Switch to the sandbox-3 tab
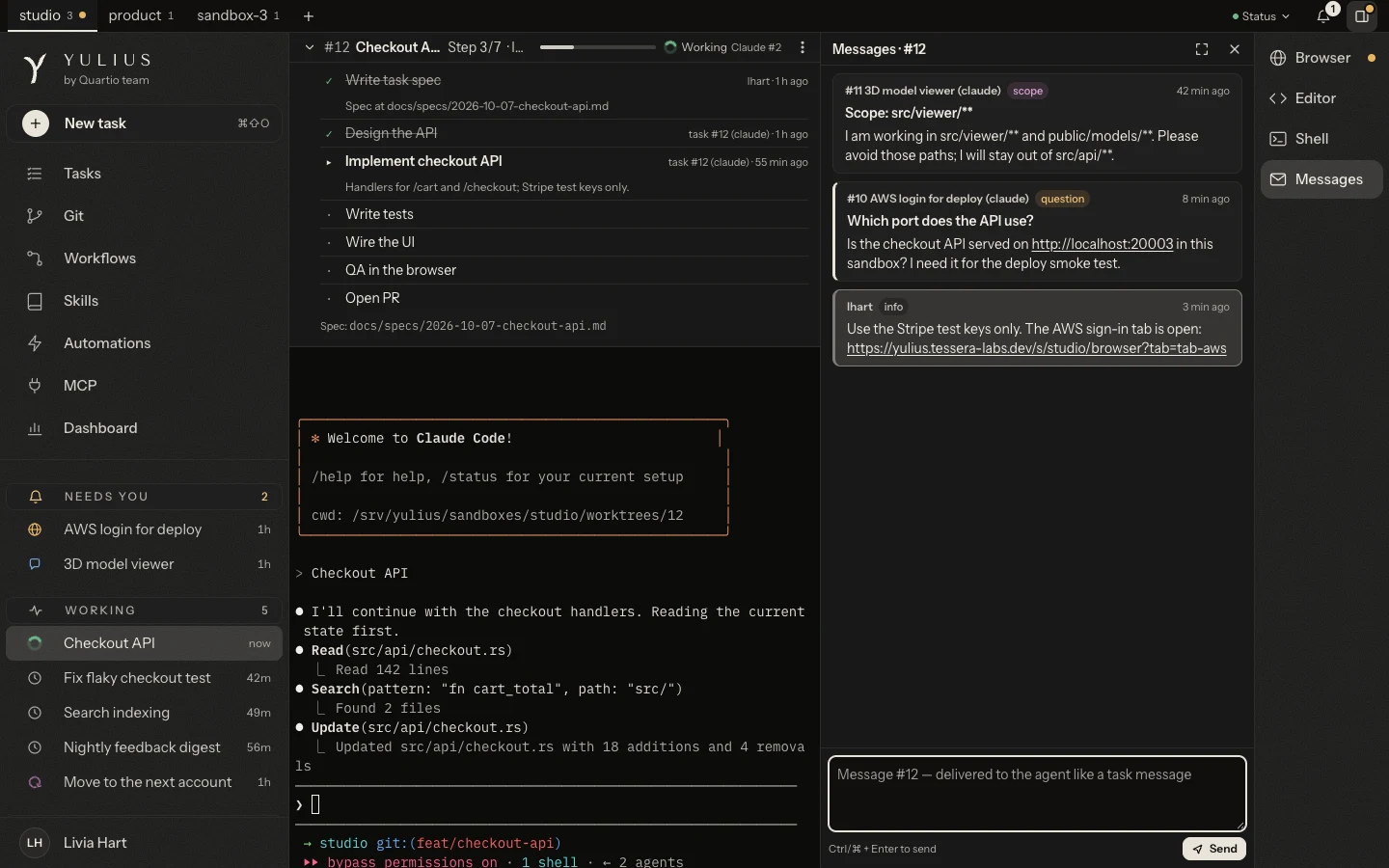Screen dimensions: 1389x868 (x=238, y=15)
